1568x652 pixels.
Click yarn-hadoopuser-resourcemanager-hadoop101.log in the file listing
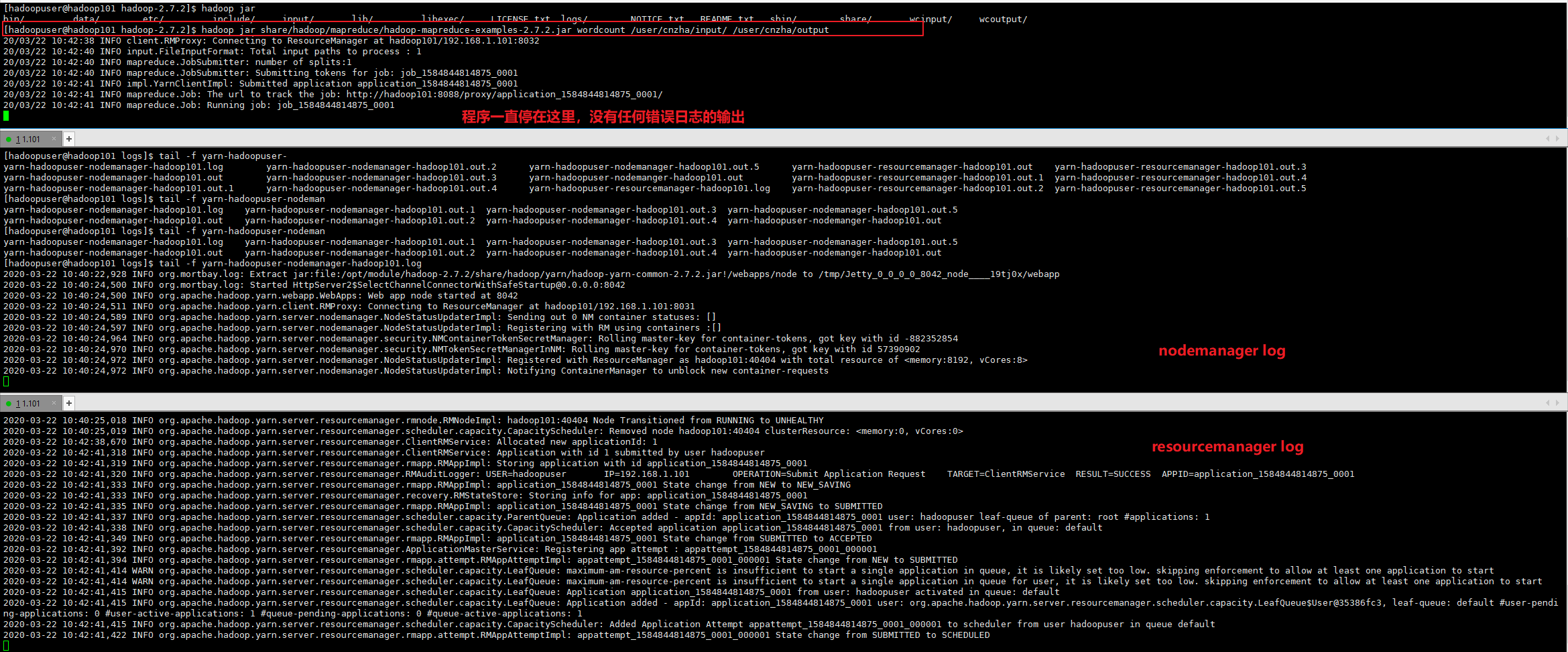pos(650,188)
